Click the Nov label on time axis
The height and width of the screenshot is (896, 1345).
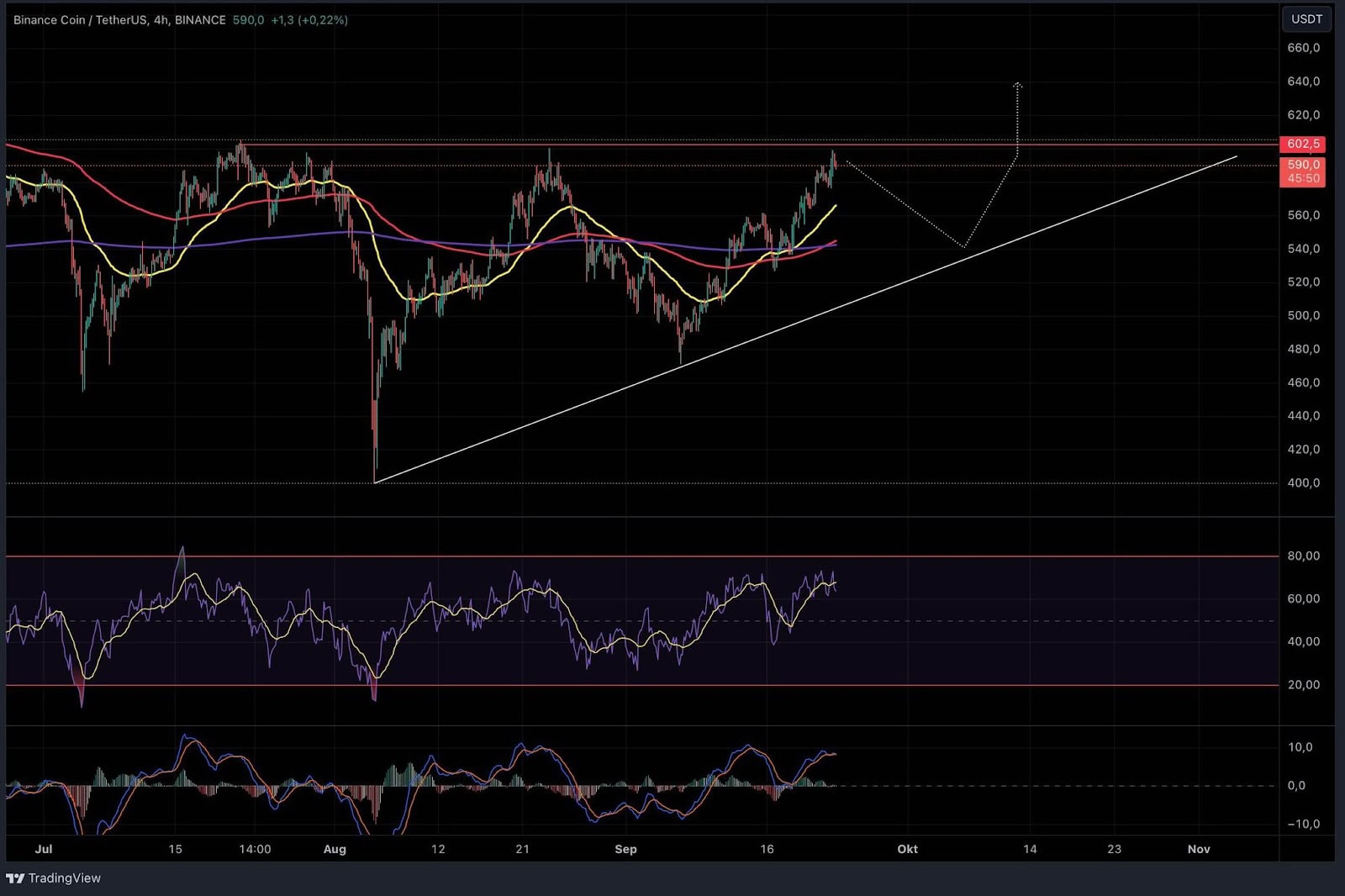click(x=1198, y=849)
